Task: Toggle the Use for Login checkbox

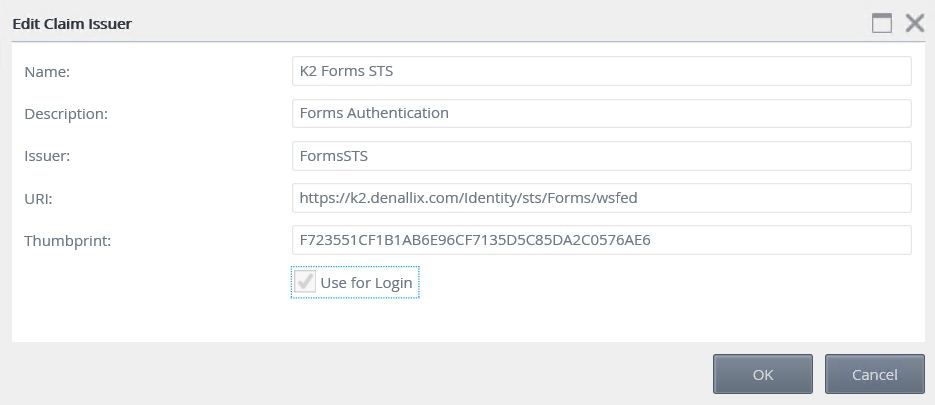Action: [306, 283]
